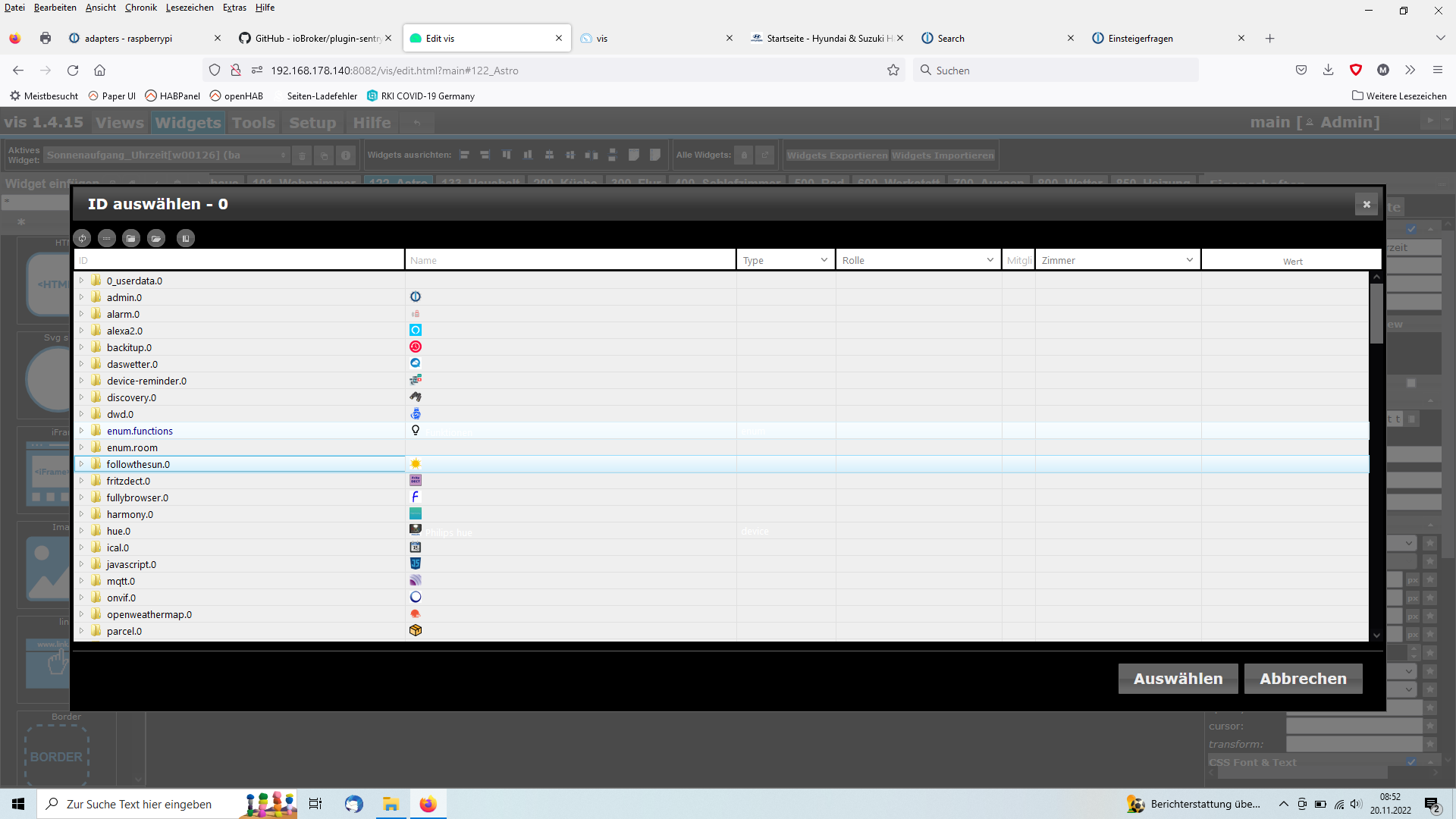Click the alexa2.0 adapter icon
Screen dimensions: 1456x819
416,331
